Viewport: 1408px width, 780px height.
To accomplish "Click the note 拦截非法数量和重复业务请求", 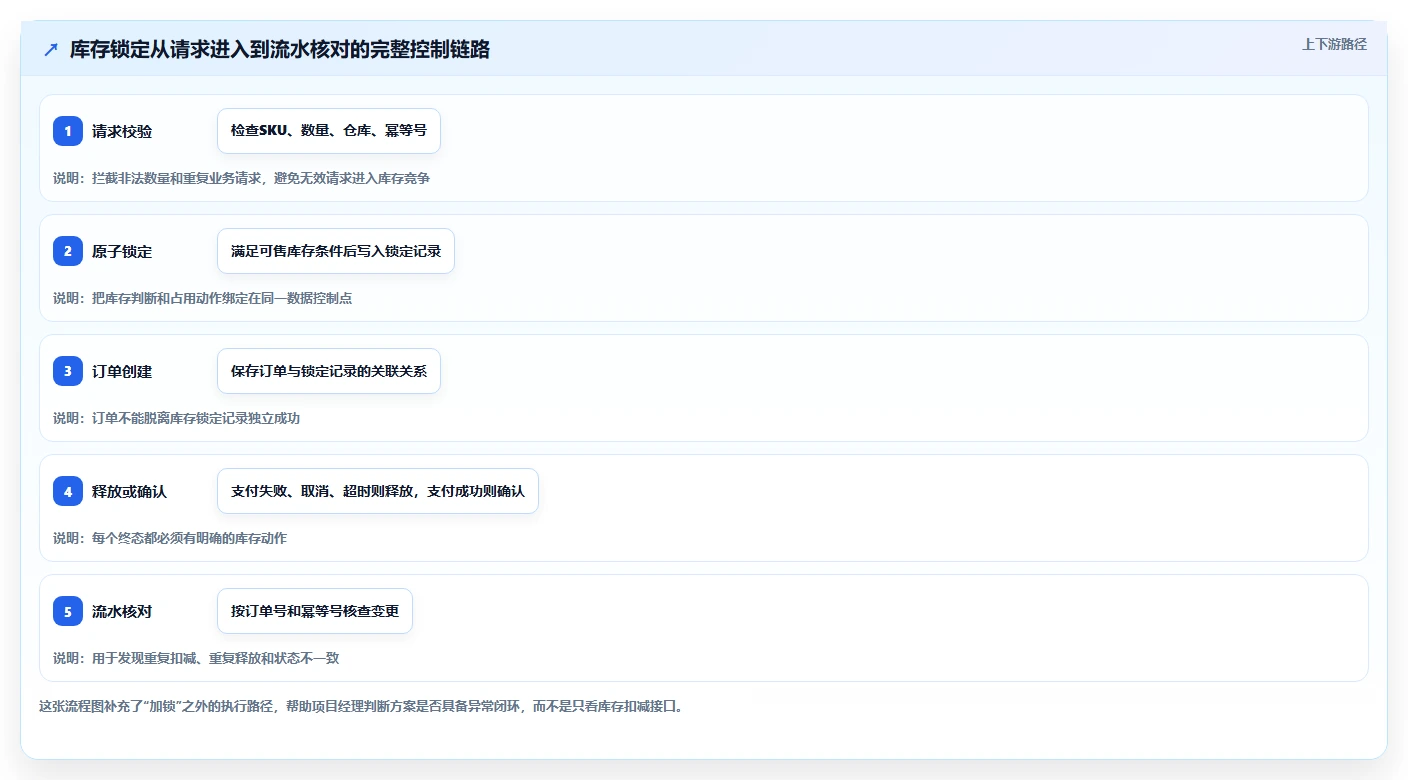I will pos(242,178).
